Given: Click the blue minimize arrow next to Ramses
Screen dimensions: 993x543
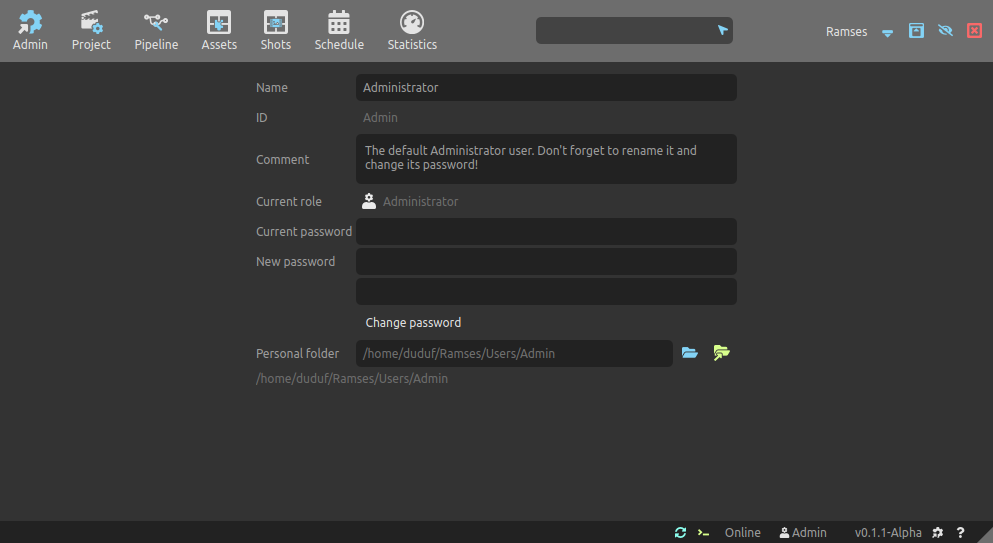Looking at the screenshot, I should [887, 32].
